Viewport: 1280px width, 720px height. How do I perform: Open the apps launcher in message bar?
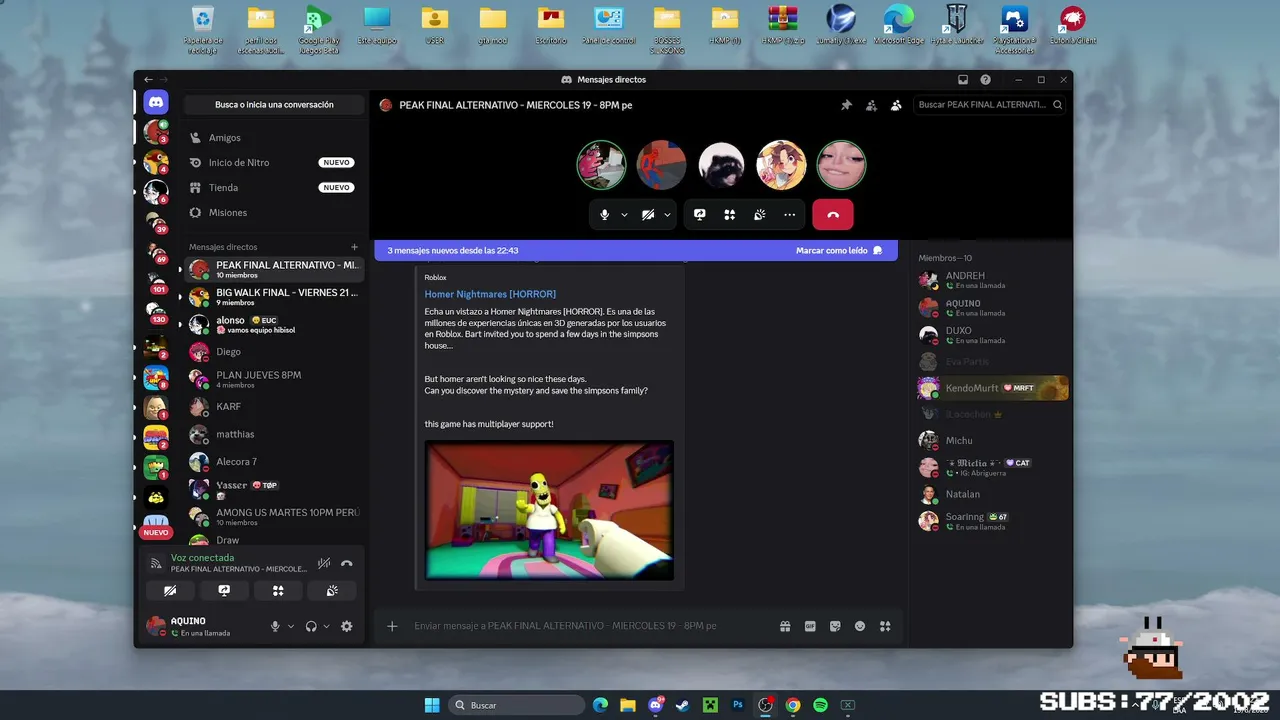pos(885,626)
